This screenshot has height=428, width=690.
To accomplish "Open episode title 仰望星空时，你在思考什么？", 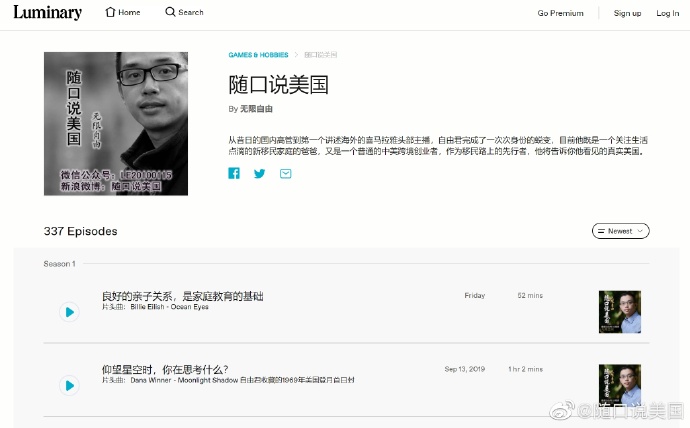I will [x=165, y=369].
